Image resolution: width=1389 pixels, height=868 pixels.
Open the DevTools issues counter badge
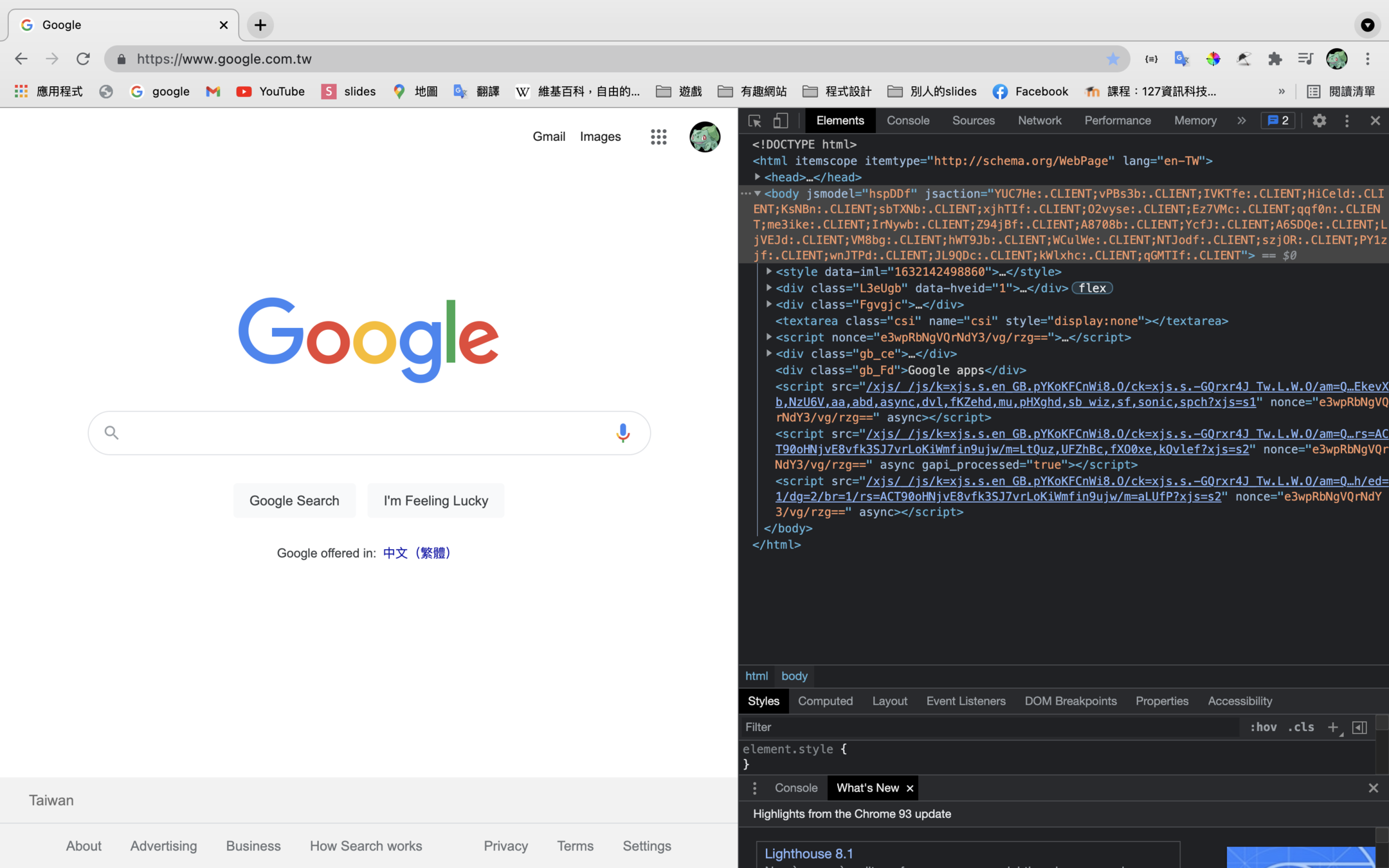pyautogui.click(x=1278, y=121)
